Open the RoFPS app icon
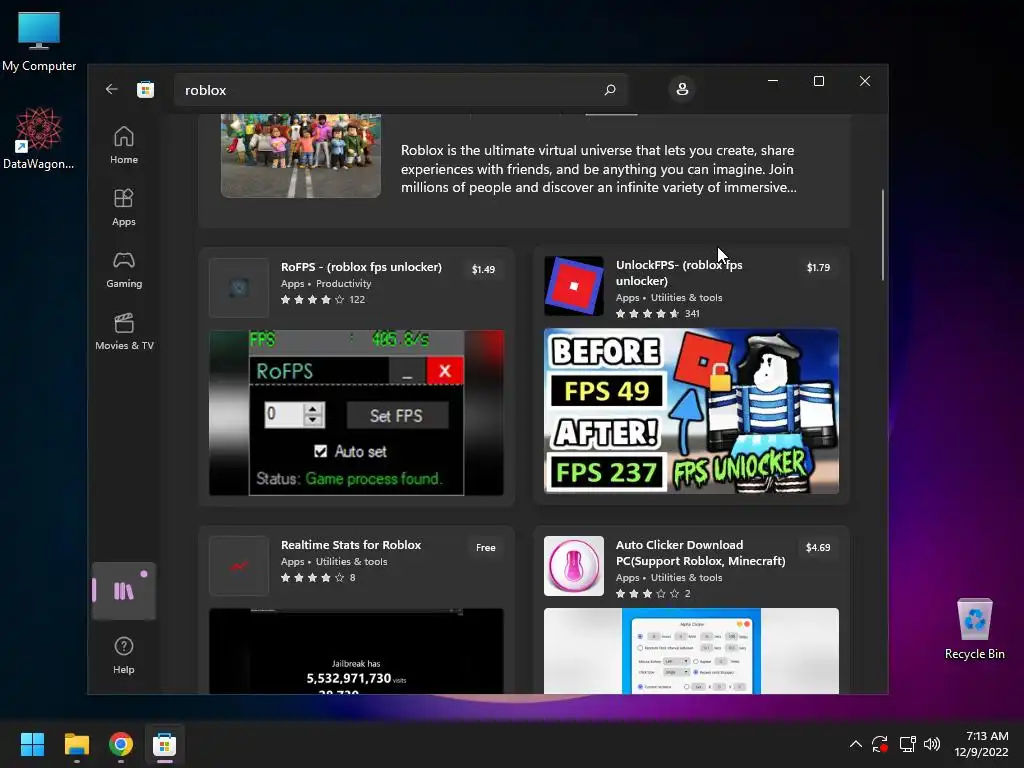 click(x=239, y=287)
